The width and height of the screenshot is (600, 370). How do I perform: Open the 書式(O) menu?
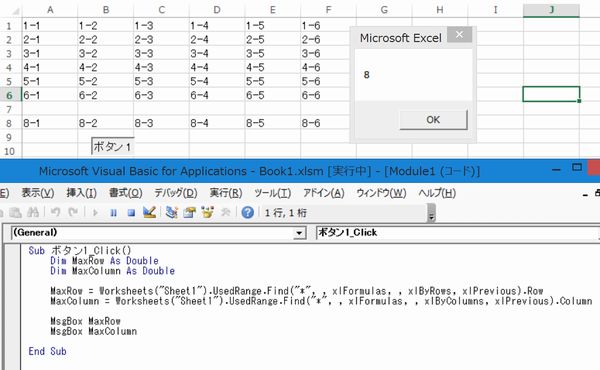point(126,193)
